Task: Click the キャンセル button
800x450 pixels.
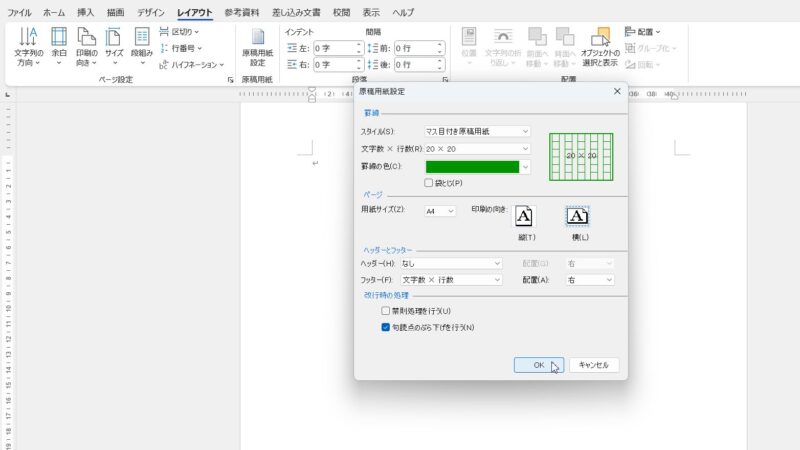Action: [593, 365]
